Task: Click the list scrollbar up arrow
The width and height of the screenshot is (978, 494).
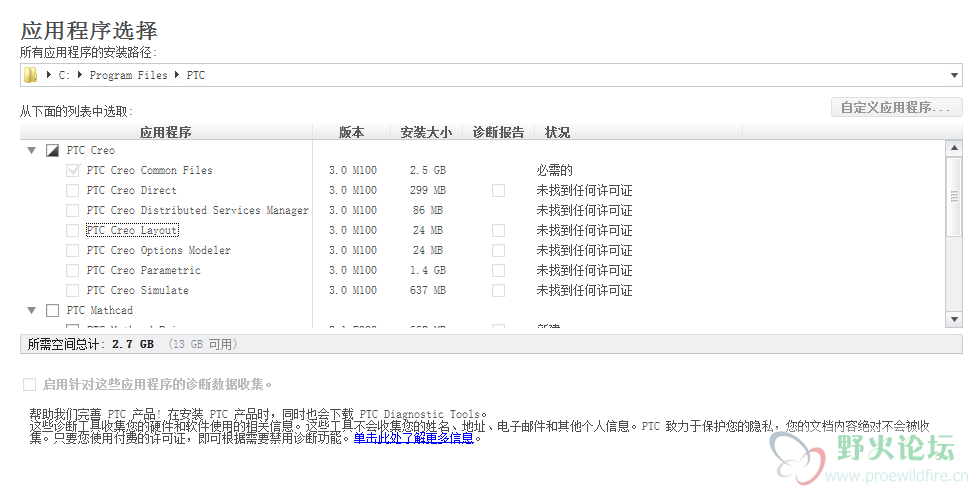Action: pyautogui.click(x=954, y=148)
